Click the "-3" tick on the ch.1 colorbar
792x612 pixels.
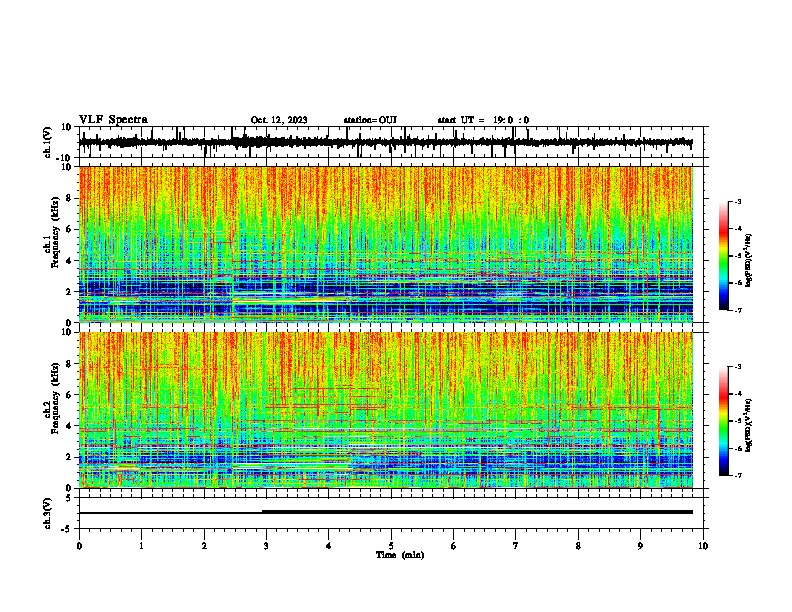pyautogui.click(x=738, y=201)
